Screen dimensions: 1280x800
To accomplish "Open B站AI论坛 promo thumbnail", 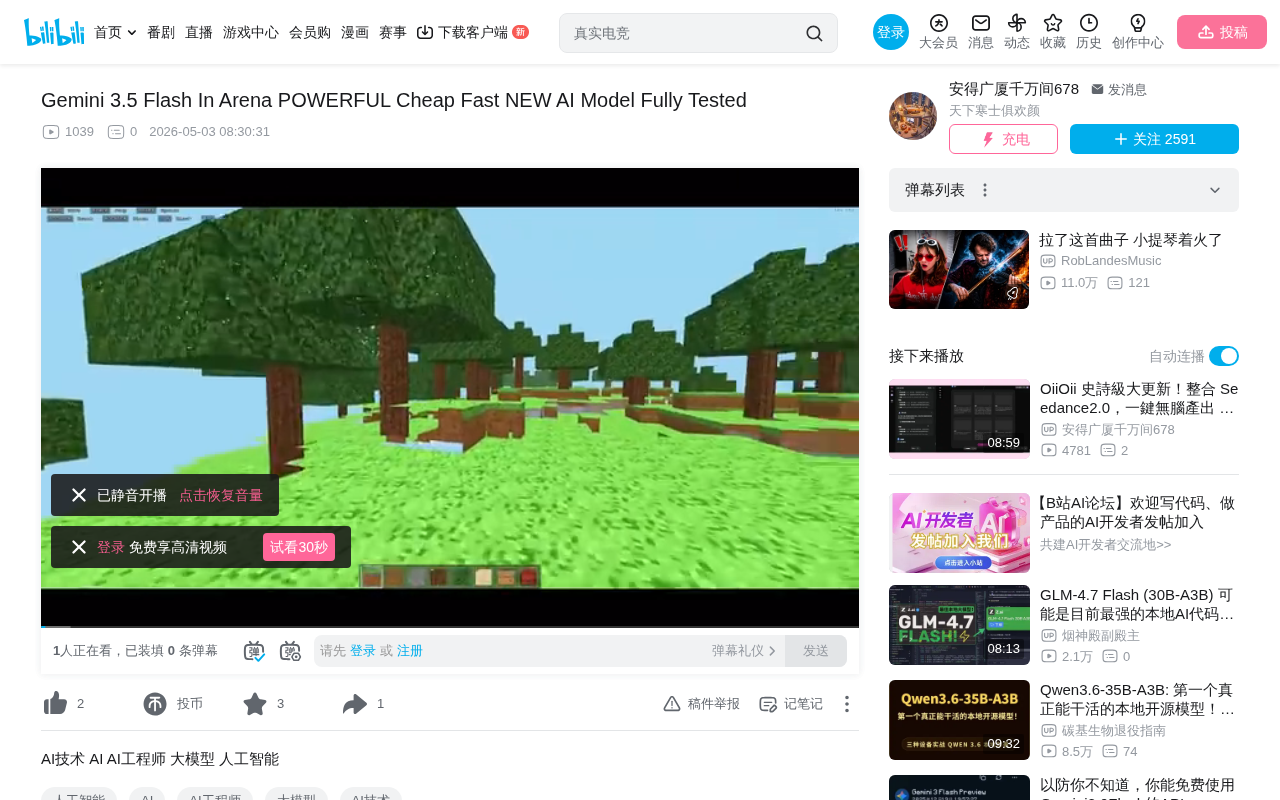I will pyautogui.click(x=959, y=533).
